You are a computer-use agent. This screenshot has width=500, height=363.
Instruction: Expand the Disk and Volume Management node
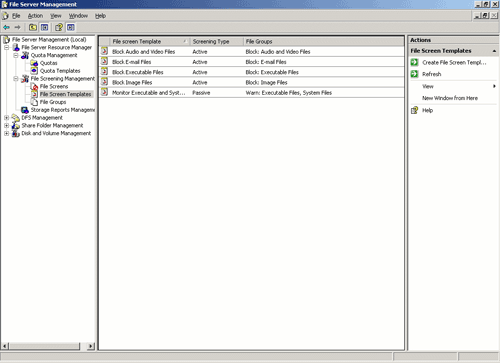(6, 133)
